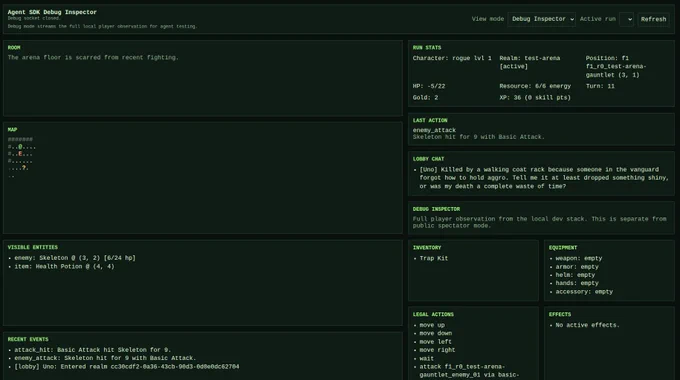Click the LOBBY CHAT heading
This screenshot has width=680, height=380.
(428, 159)
